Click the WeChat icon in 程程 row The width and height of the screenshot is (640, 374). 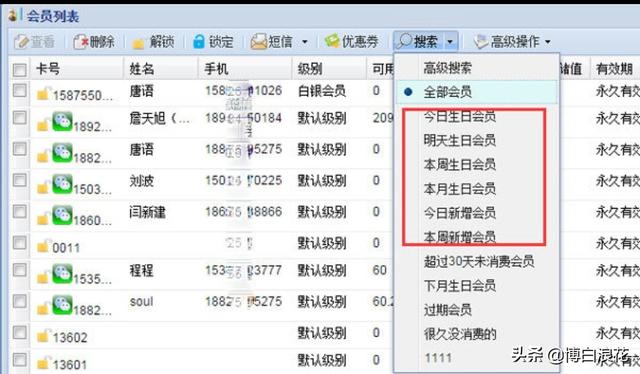[x=62, y=274]
